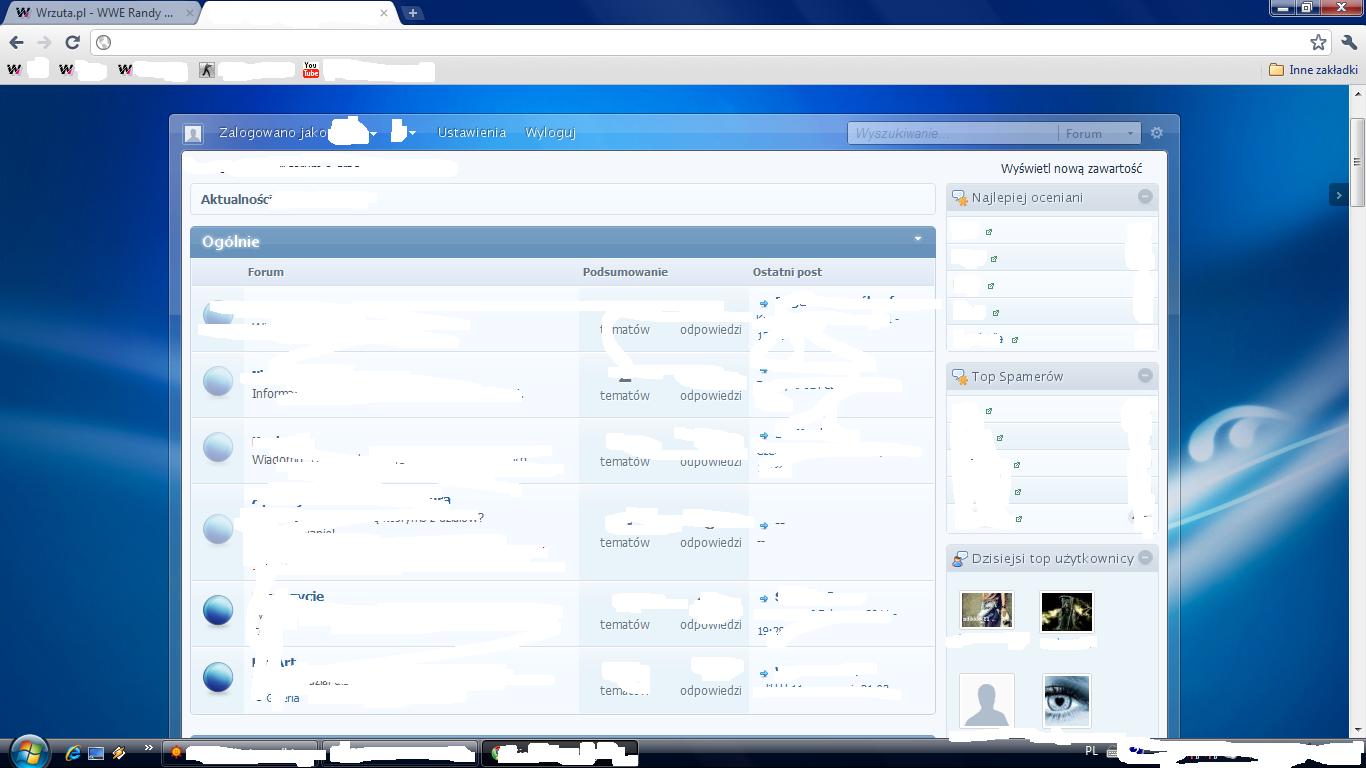The width and height of the screenshot is (1366, 768).
Task: Click the 'Wyloguj' logout link
Action: click(550, 132)
